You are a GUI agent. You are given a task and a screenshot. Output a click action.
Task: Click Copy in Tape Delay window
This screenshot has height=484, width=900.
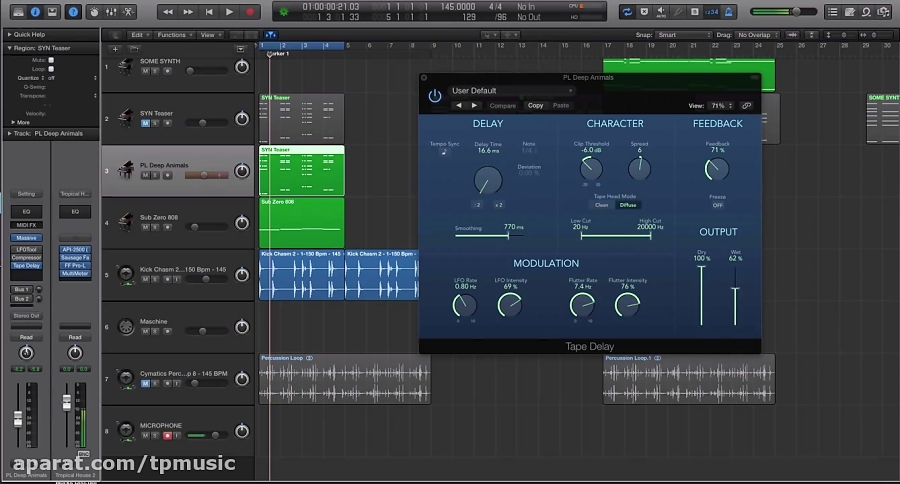[536, 106]
